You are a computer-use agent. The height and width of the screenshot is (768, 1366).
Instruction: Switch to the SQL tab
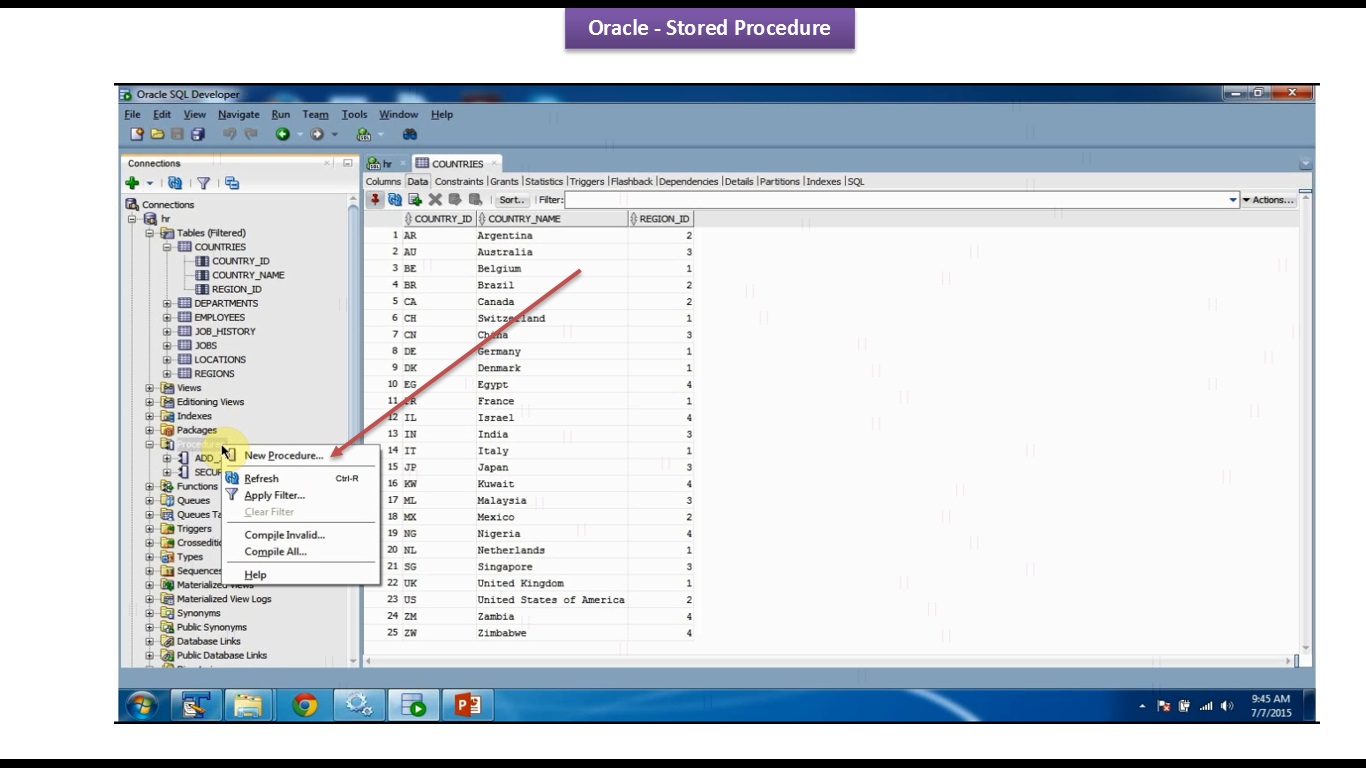(855, 181)
